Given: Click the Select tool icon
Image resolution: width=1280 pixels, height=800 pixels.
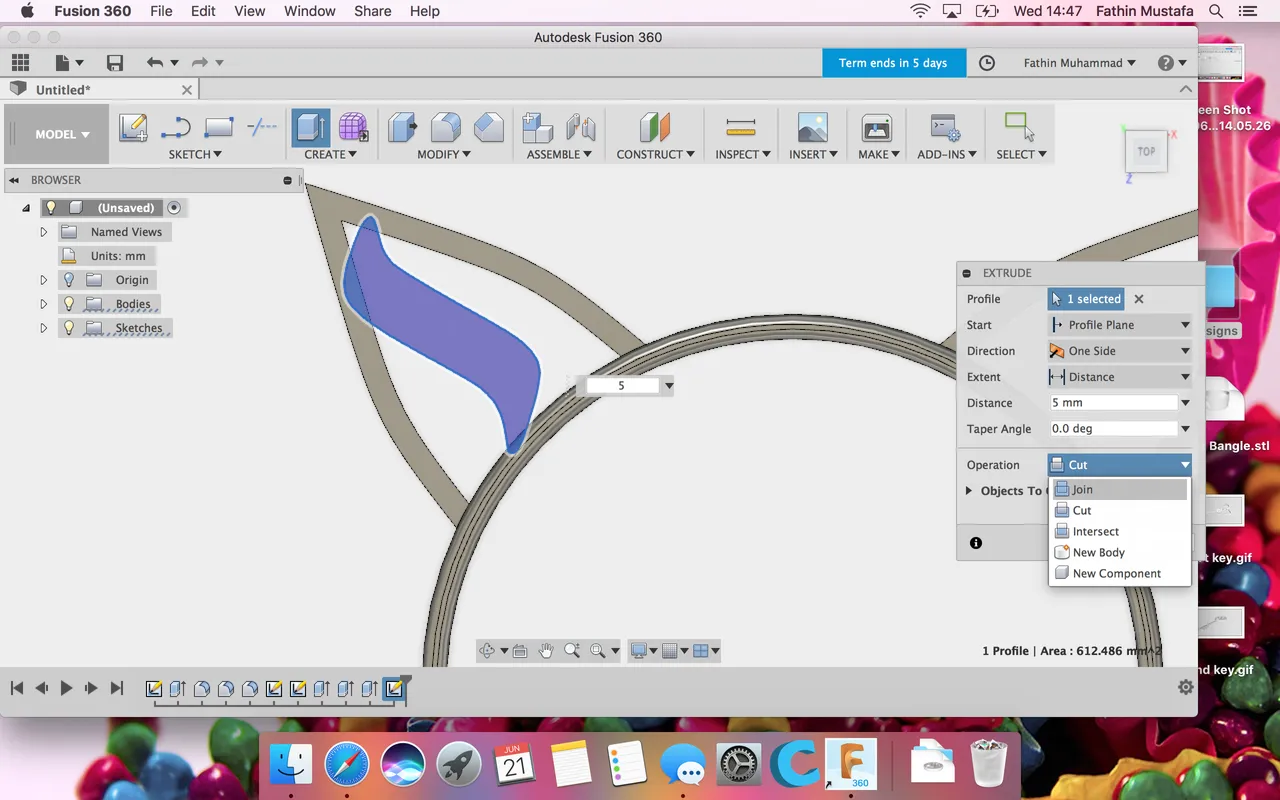Looking at the screenshot, I should (x=1019, y=127).
